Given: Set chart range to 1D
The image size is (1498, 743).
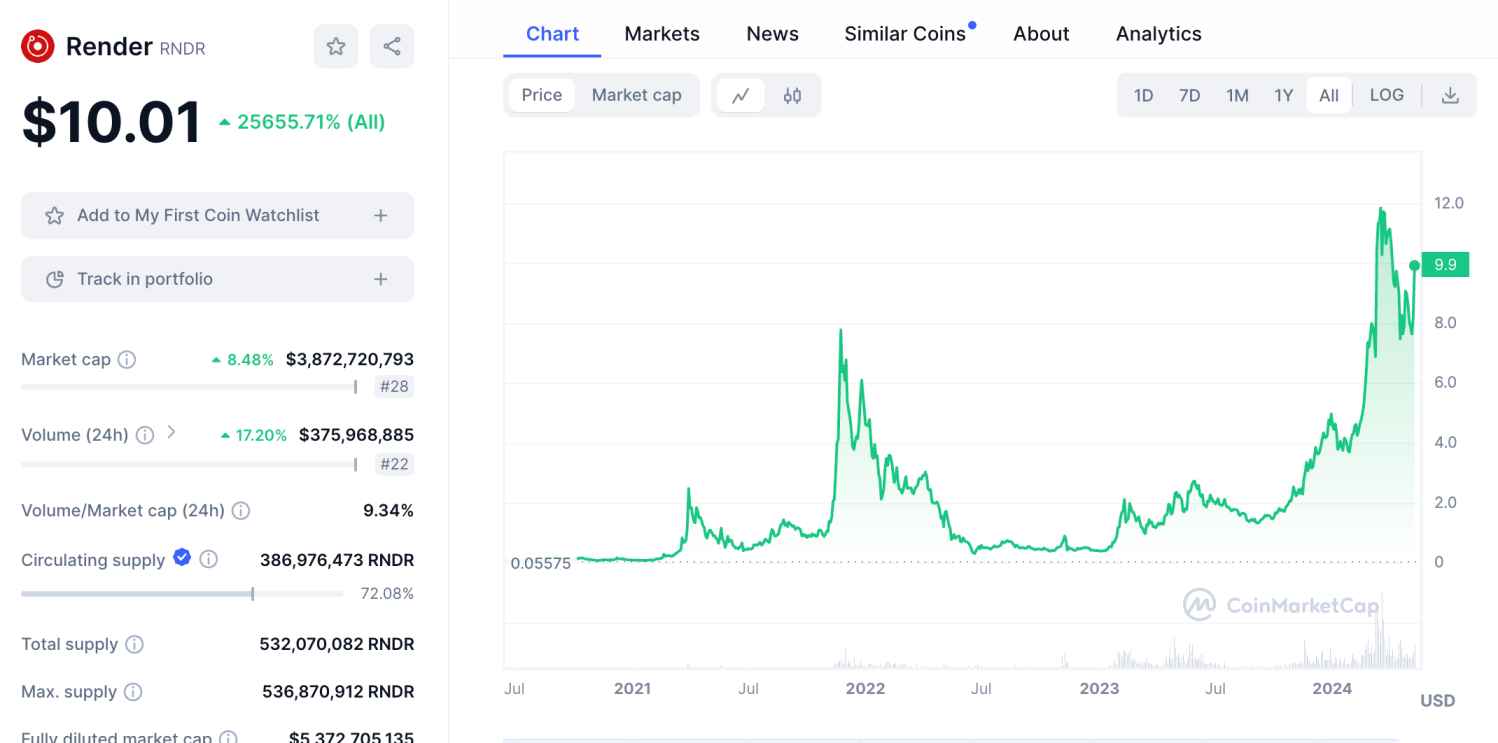Looking at the screenshot, I should 1143,96.
